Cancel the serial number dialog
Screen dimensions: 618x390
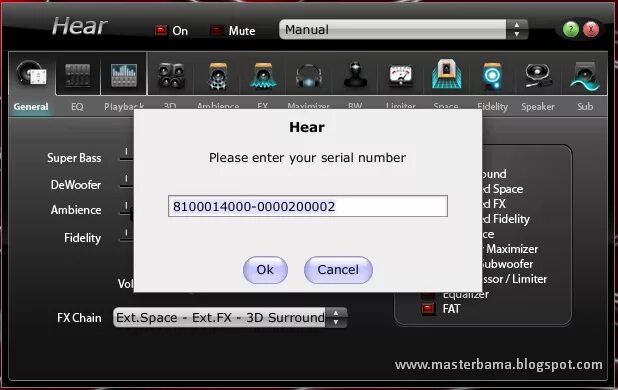coord(338,270)
